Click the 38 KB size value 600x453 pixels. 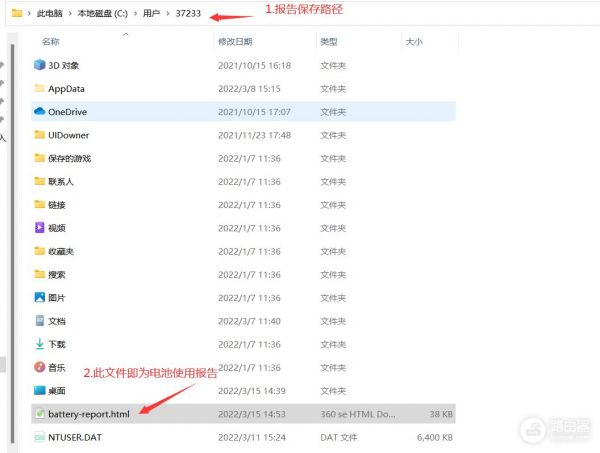pos(441,414)
